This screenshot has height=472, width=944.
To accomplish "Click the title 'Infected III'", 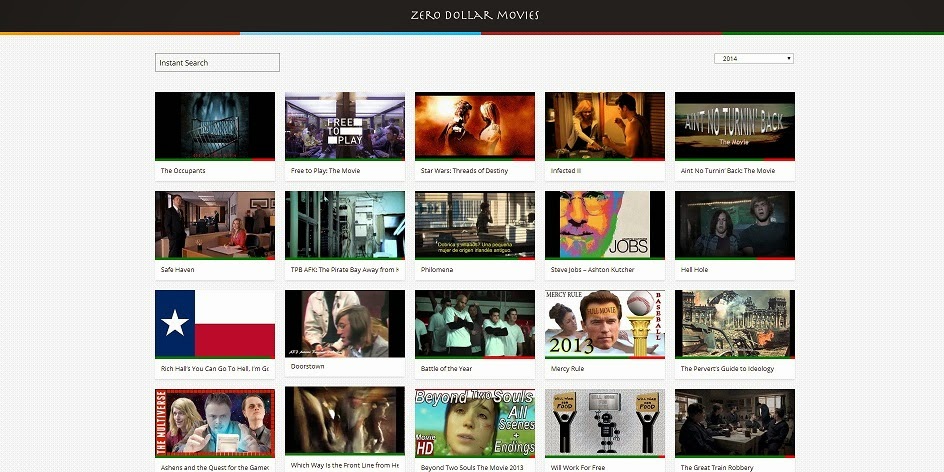I will 565,170.
